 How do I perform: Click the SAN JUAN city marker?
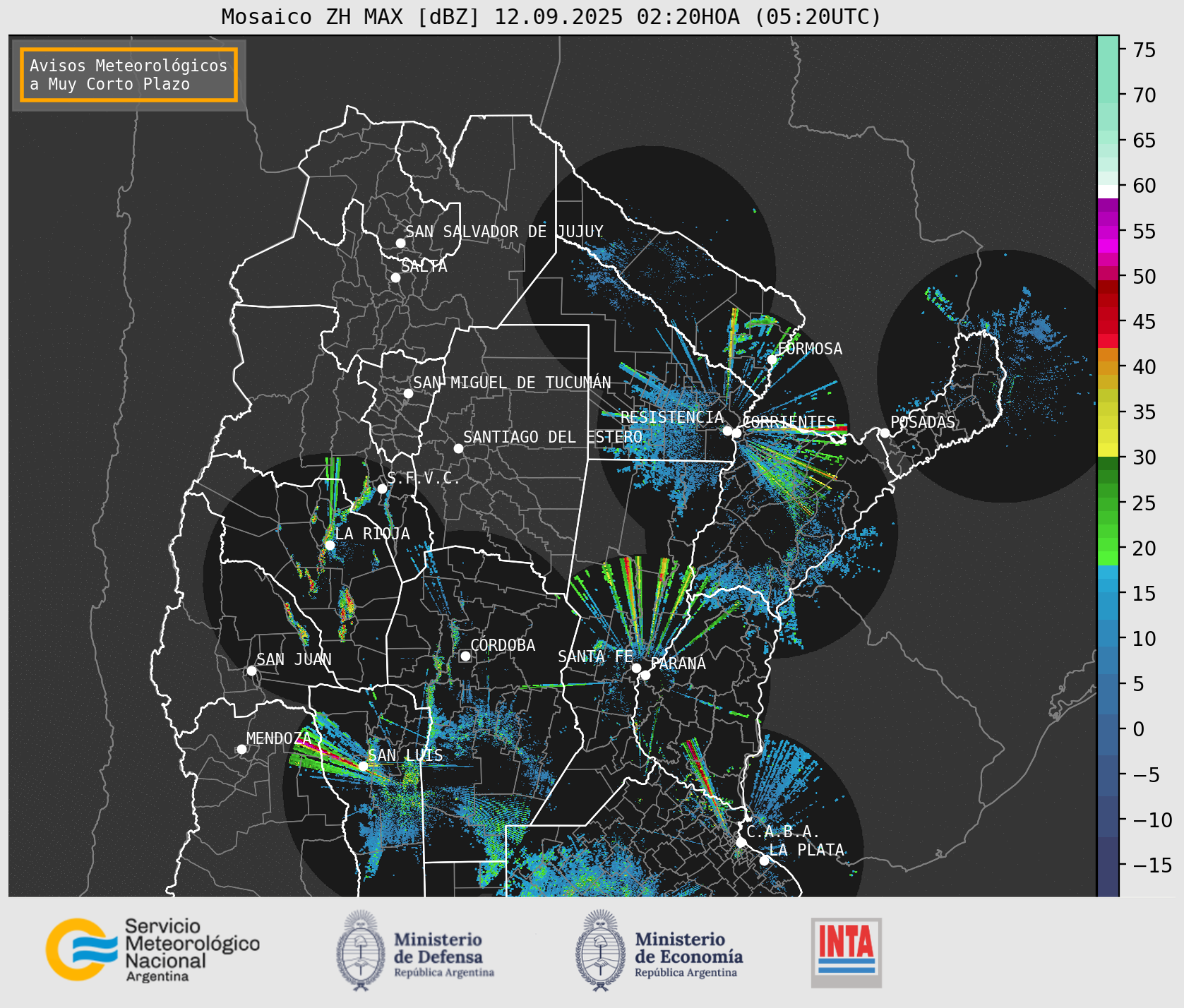coord(251,671)
